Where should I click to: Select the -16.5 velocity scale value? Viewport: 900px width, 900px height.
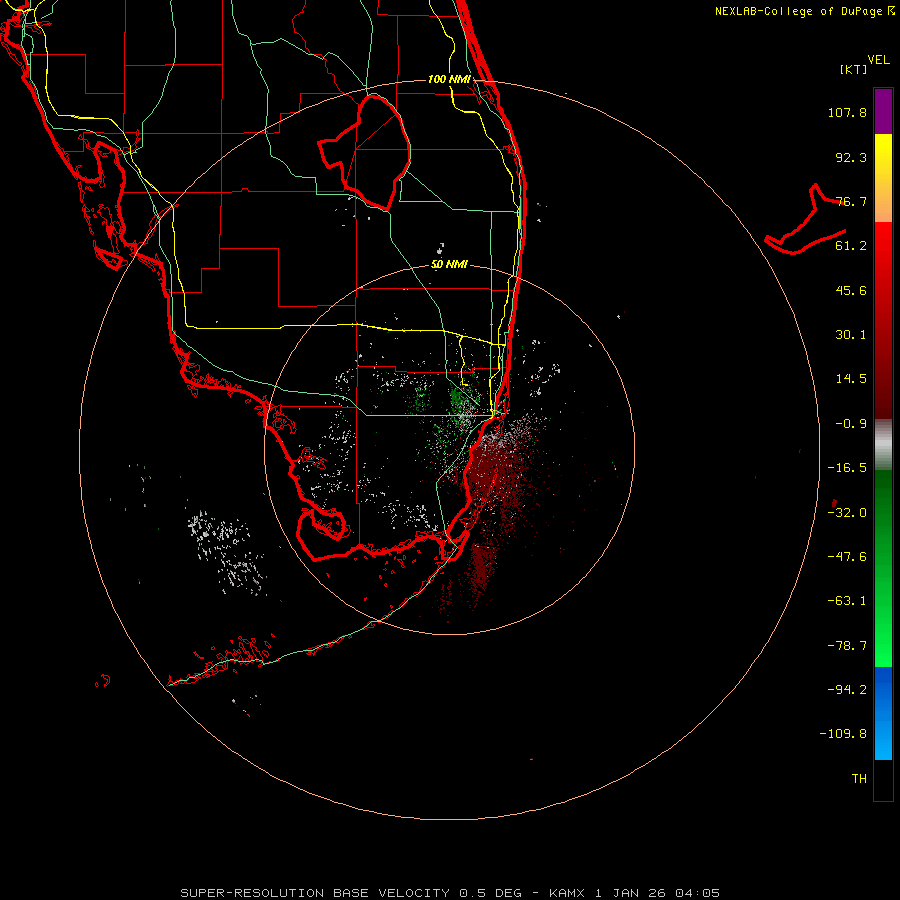[847, 468]
